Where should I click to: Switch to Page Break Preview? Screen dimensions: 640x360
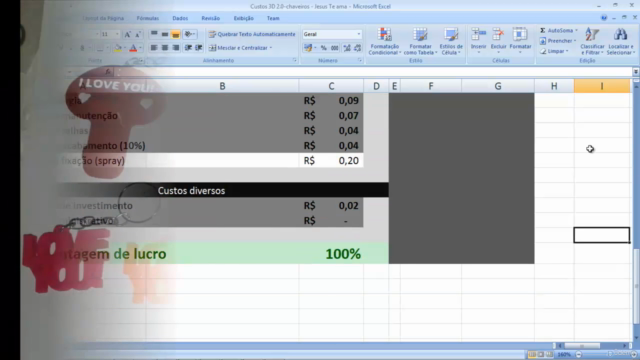point(549,354)
